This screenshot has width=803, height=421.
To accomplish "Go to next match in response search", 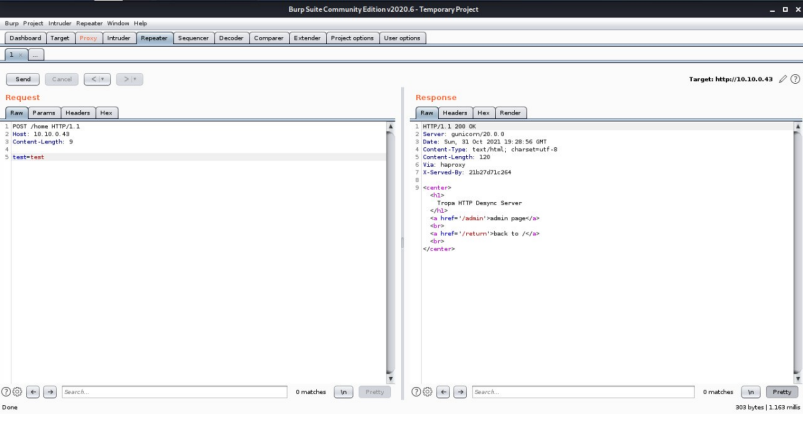I will [460, 392].
